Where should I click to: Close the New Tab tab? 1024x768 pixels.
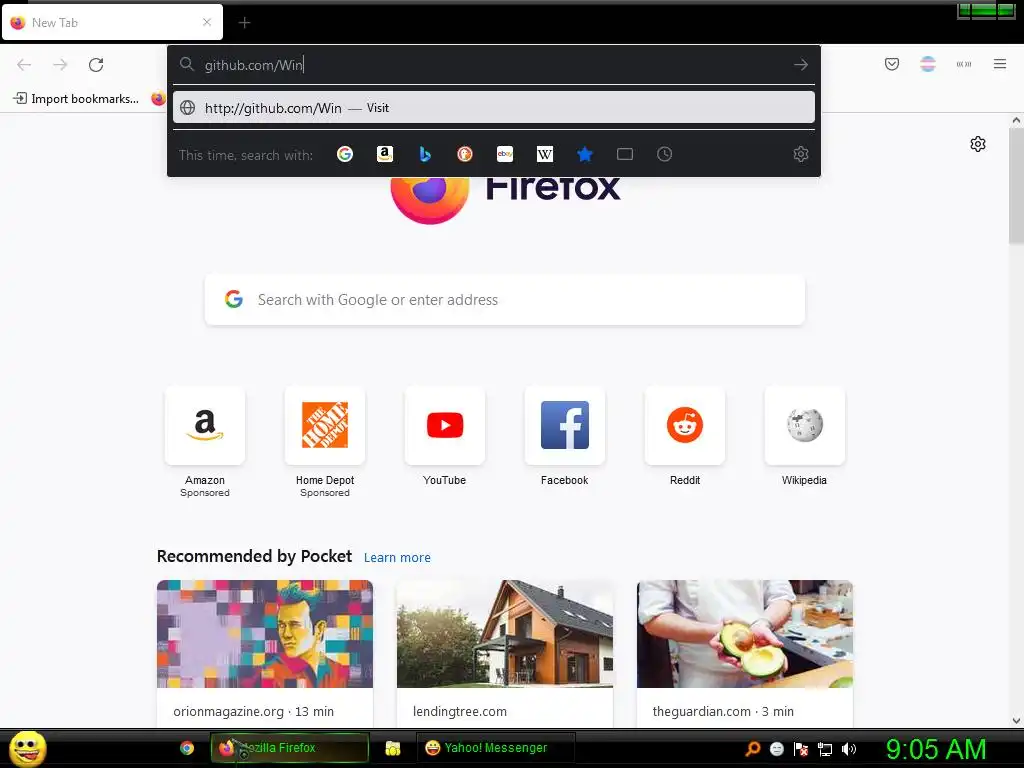(x=207, y=22)
